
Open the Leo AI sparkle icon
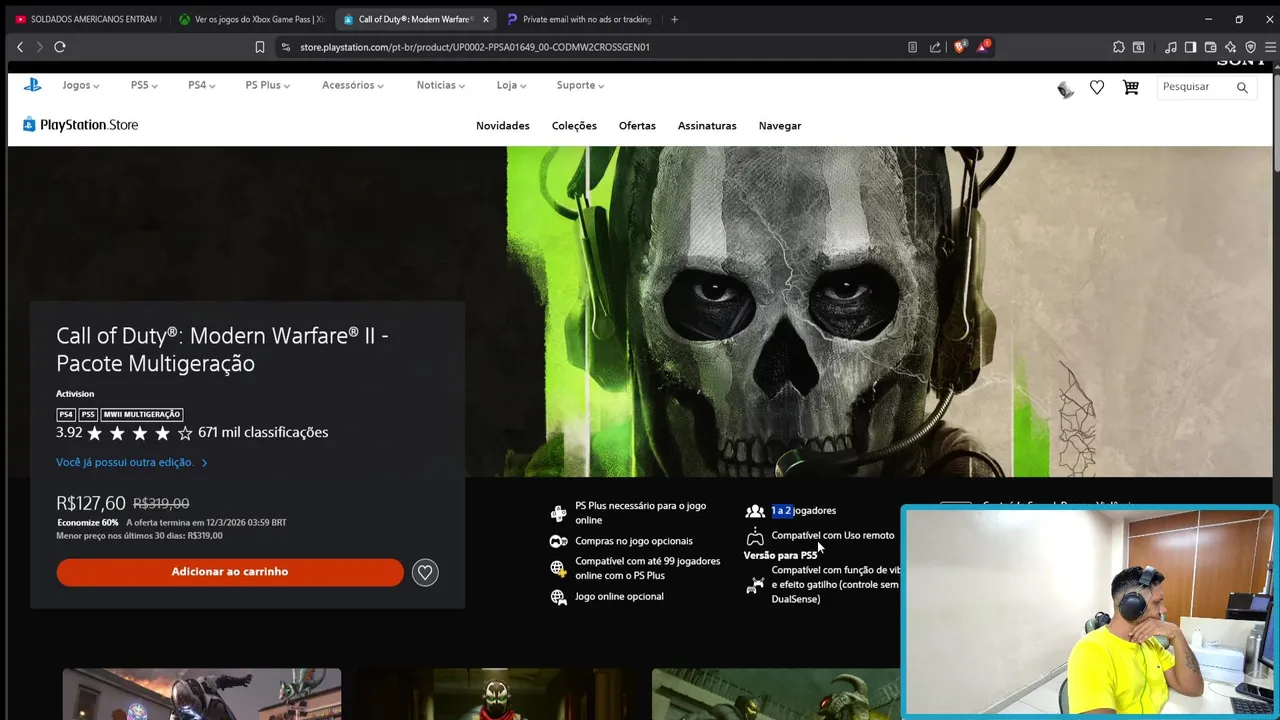click(1230, 47)
